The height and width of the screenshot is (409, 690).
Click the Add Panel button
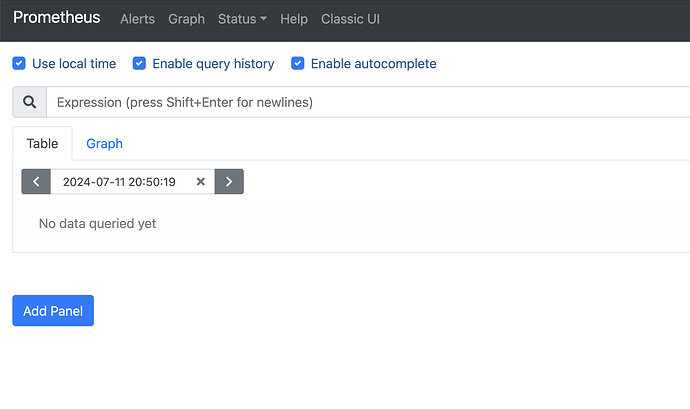(x=53, y=311)
